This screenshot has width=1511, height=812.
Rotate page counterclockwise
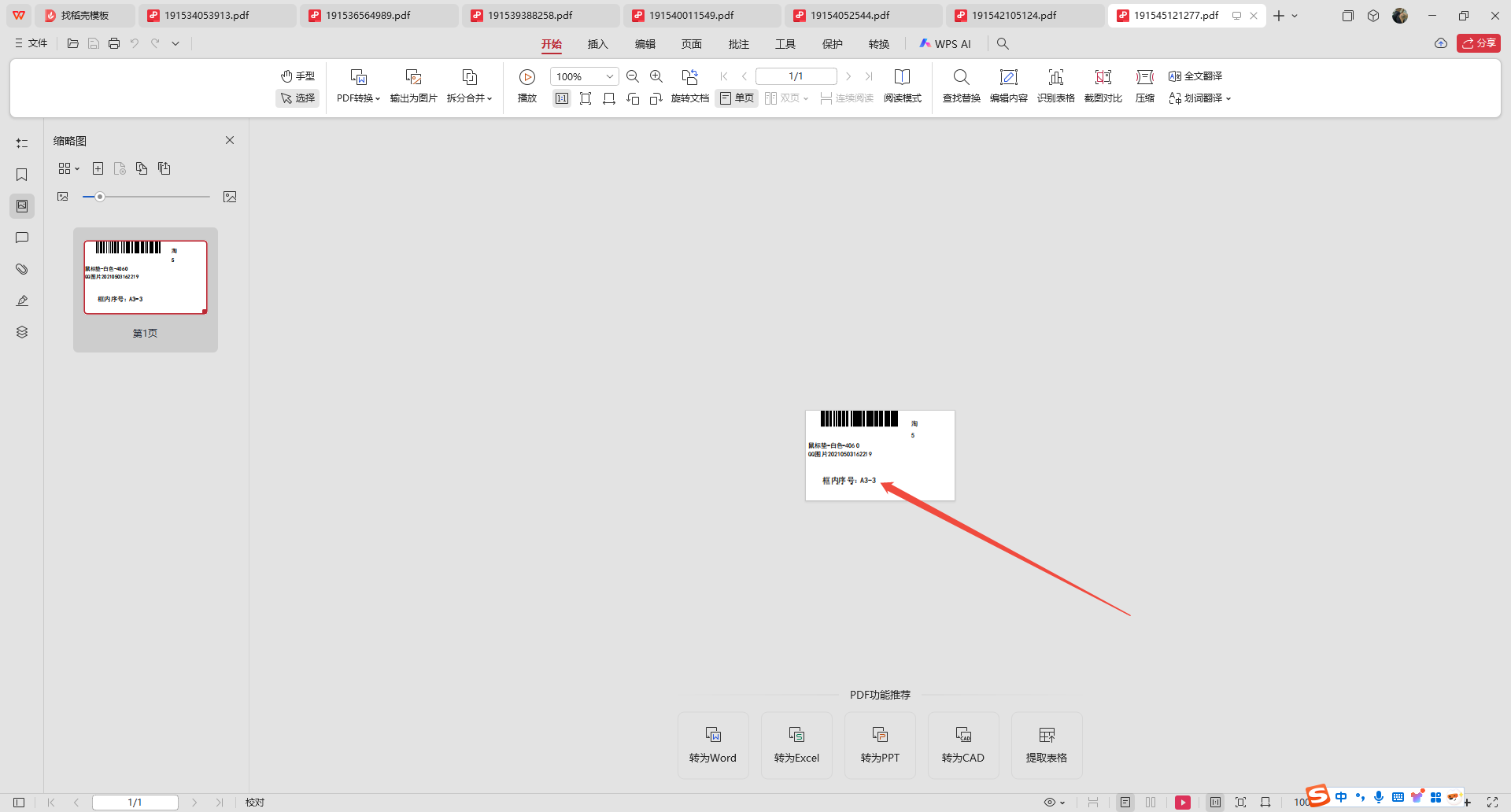point(633,98)
